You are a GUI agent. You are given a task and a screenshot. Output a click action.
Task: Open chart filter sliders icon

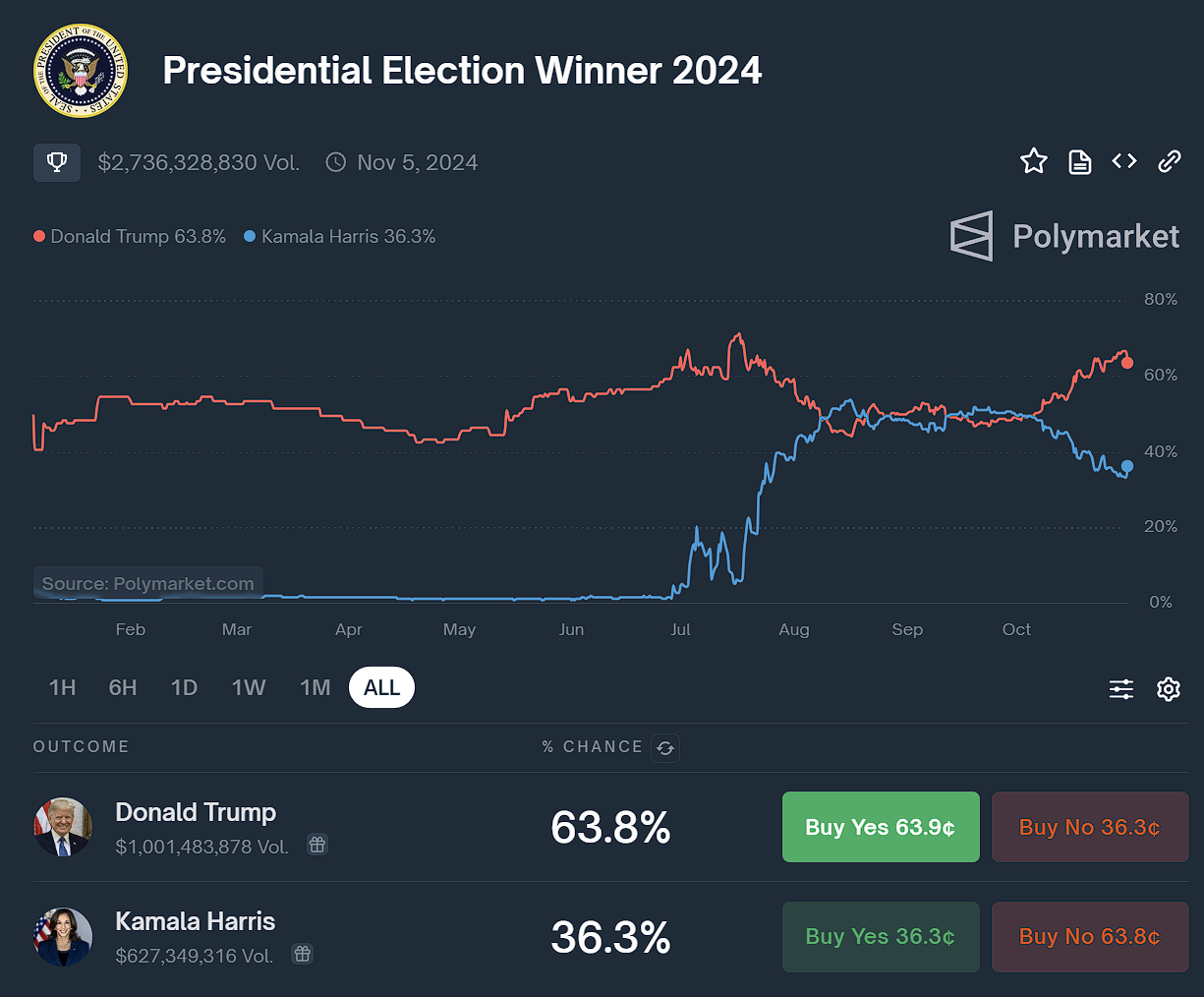1121,689
